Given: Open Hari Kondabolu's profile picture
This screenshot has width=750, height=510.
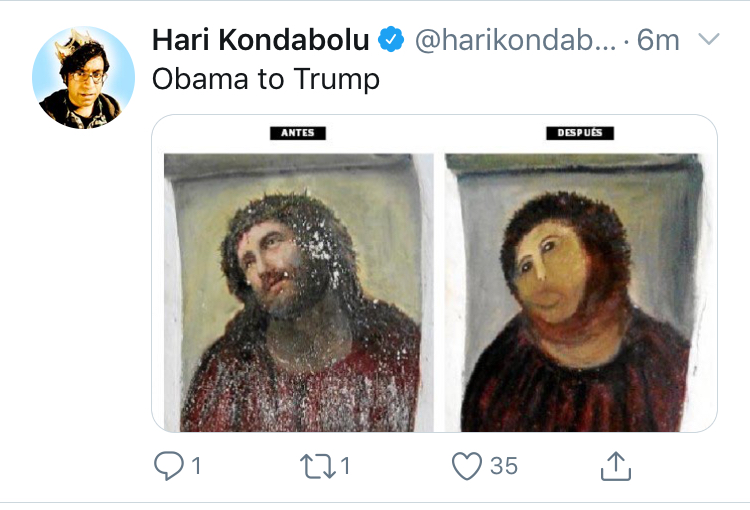Looking at the screenshot, I should 83,78.
